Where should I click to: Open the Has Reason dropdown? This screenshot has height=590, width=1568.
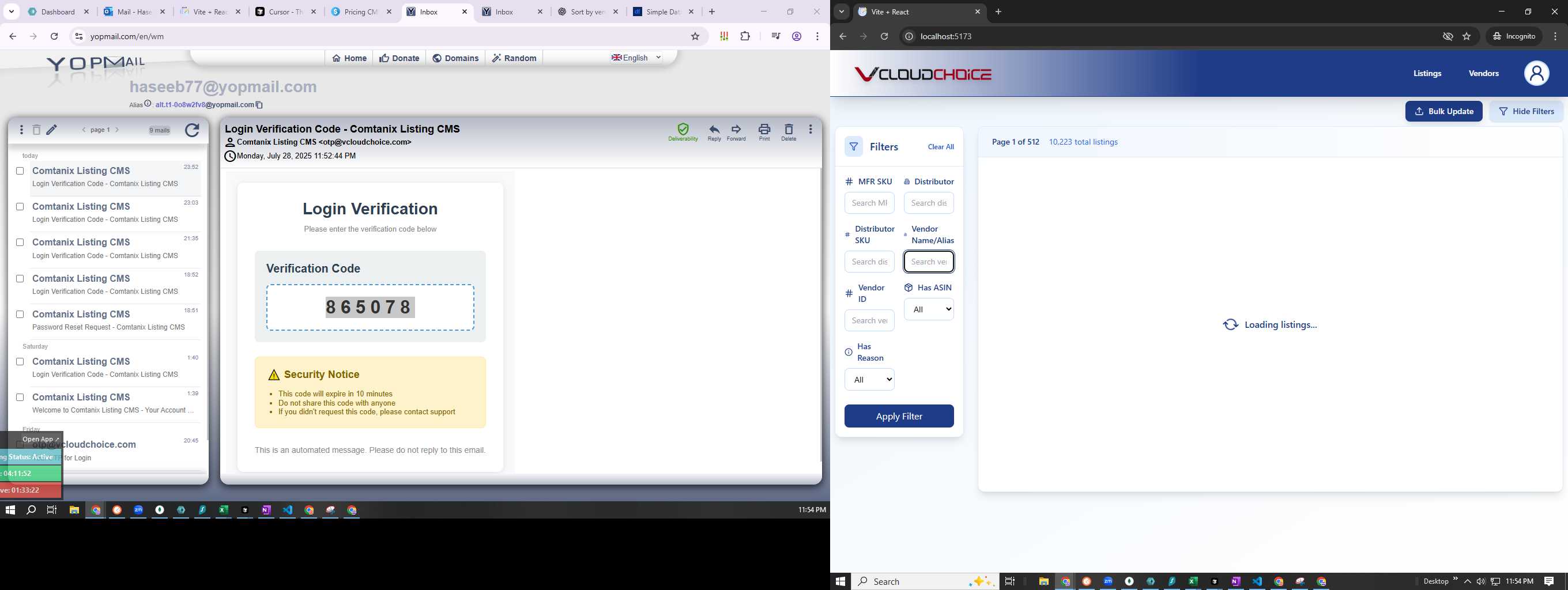point(869,380)
